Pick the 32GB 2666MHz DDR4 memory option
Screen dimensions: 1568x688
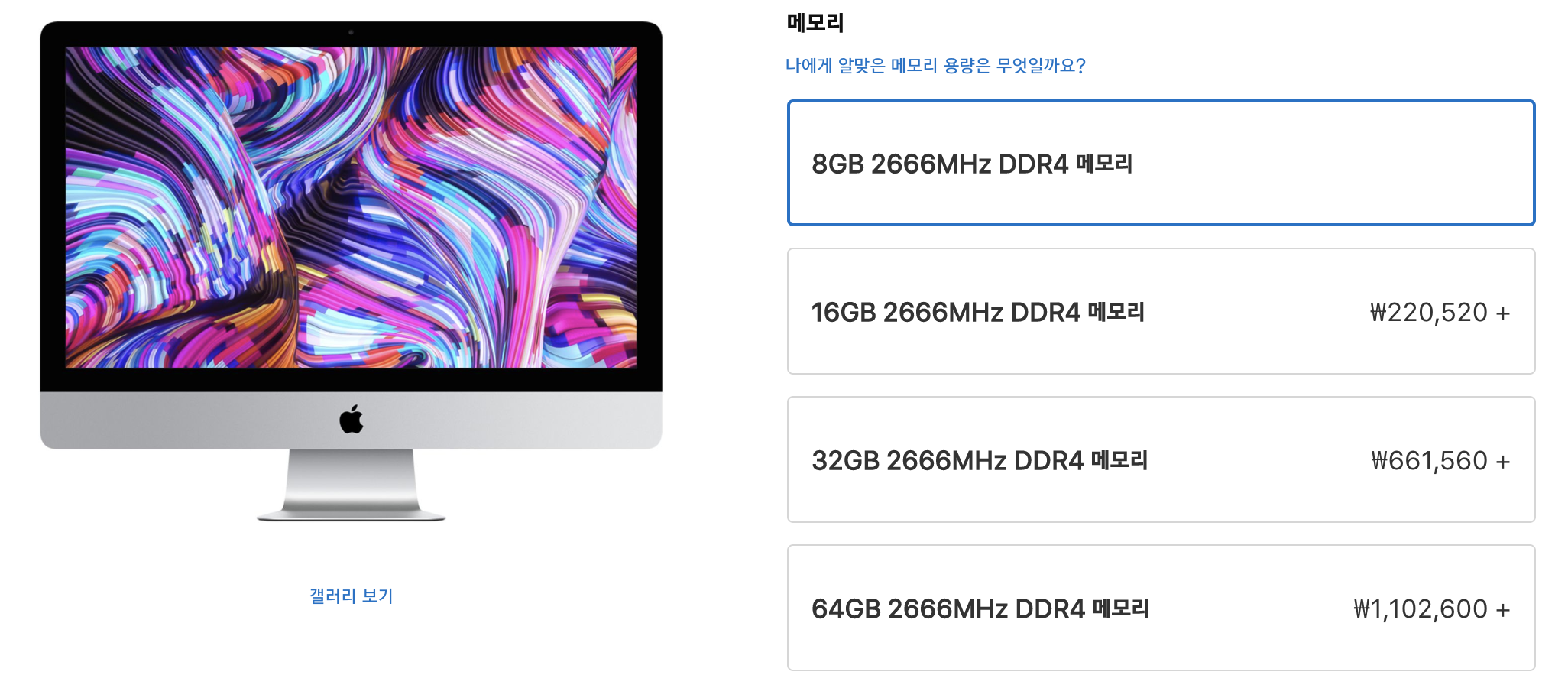click(1161, 459)
